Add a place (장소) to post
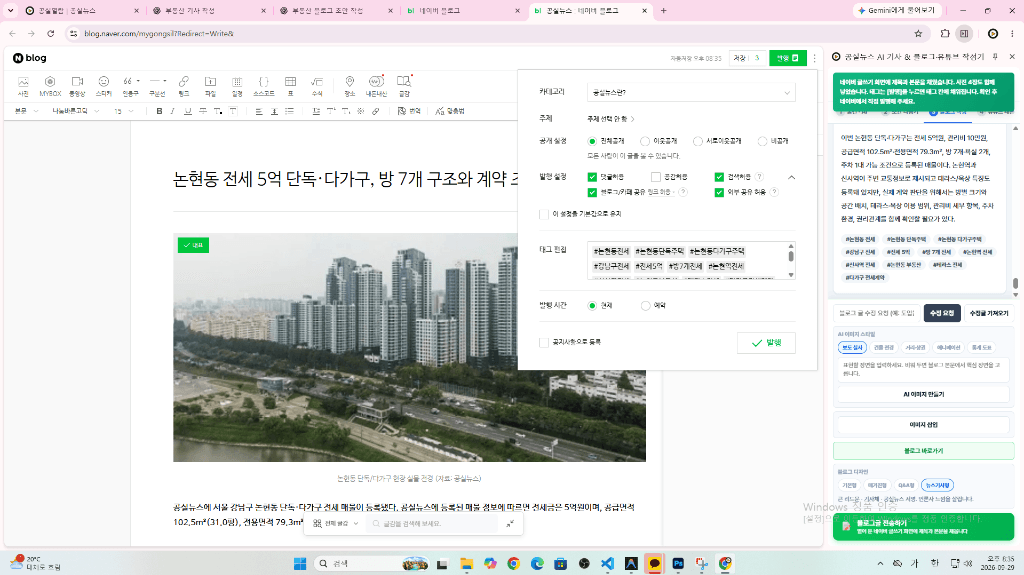The height and width of the screenshot is (575, 1024). click(x=350, y=86)
